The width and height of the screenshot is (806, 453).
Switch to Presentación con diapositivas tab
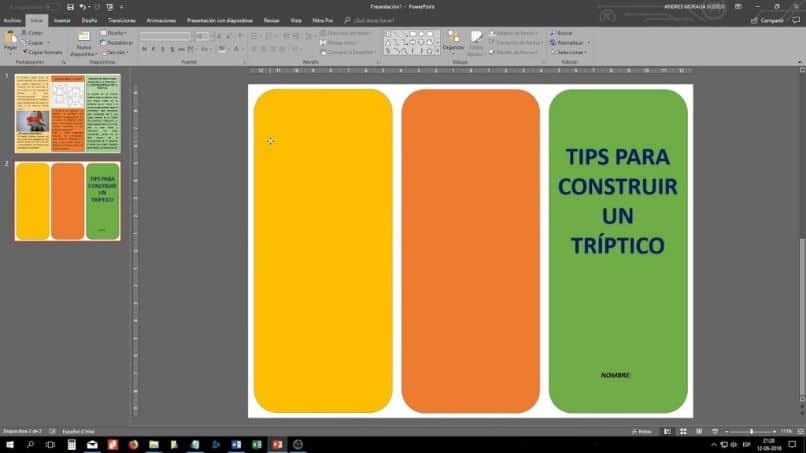(219, 21)
